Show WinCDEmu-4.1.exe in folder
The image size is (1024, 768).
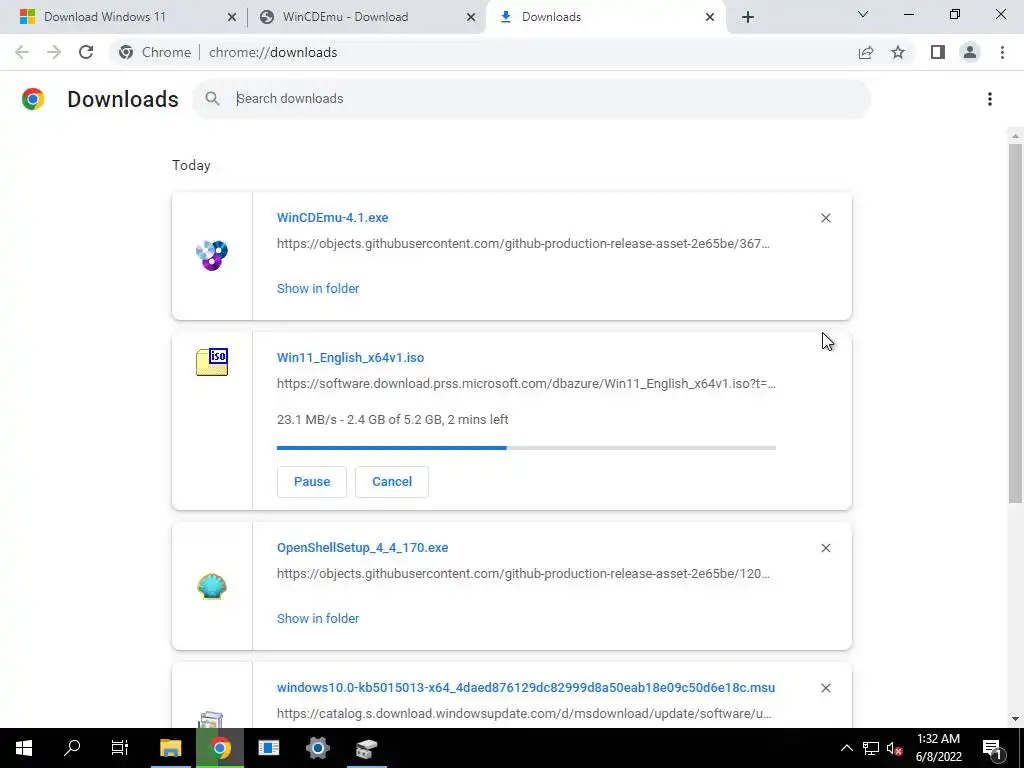coord(318,289)
